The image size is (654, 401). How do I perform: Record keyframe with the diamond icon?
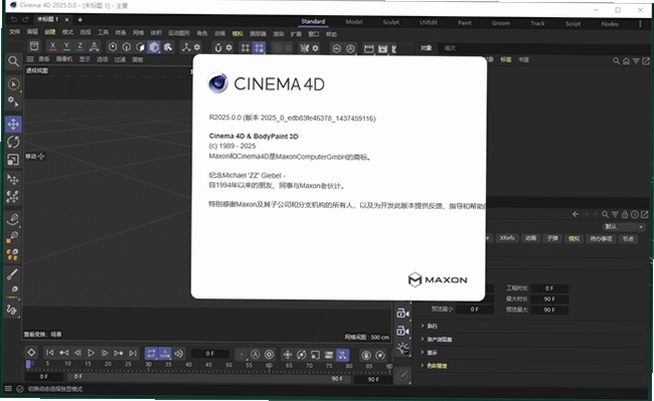point(31,353)
